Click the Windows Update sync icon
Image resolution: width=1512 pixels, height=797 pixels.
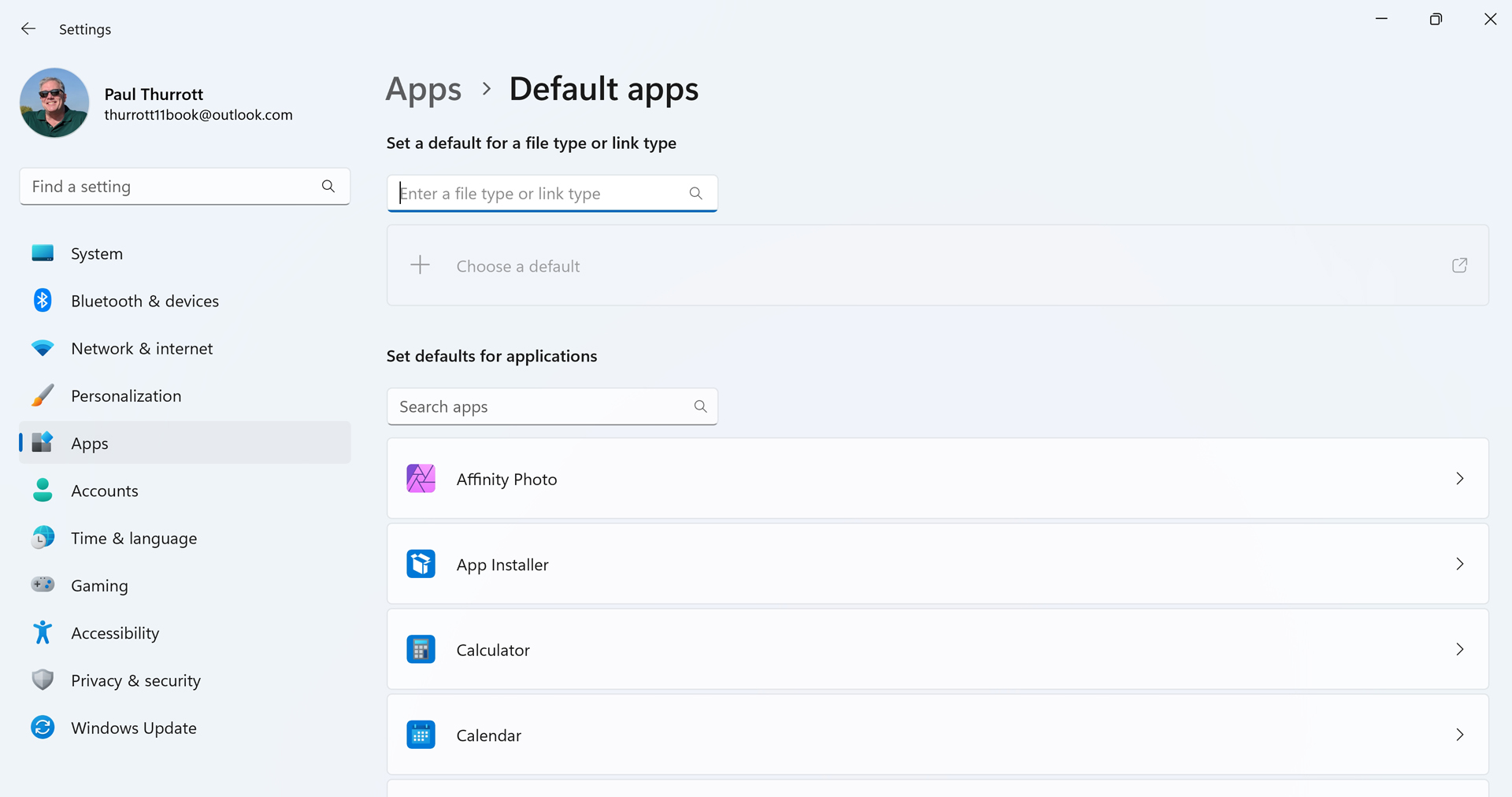click(x=43, y=728)
